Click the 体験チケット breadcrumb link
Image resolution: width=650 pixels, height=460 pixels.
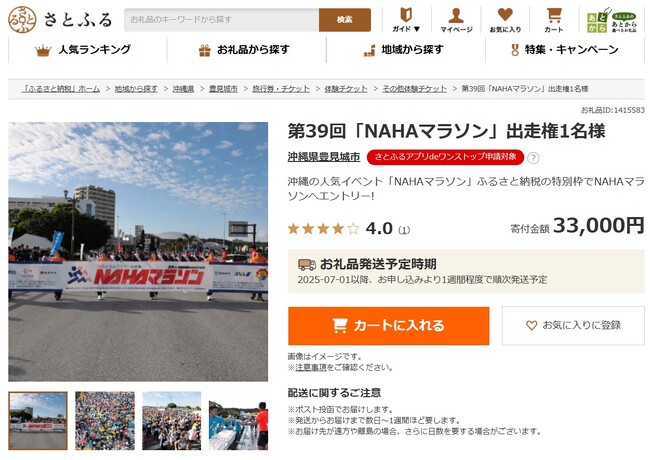[346, 89]
